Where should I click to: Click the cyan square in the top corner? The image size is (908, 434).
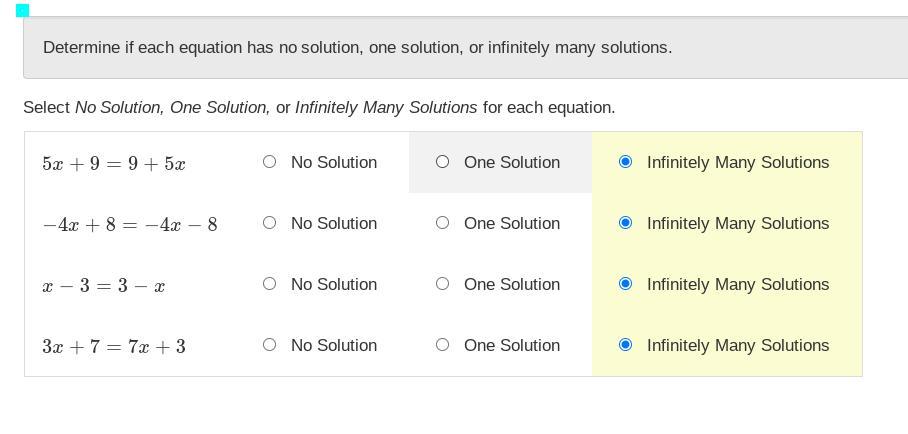(22, 10)
